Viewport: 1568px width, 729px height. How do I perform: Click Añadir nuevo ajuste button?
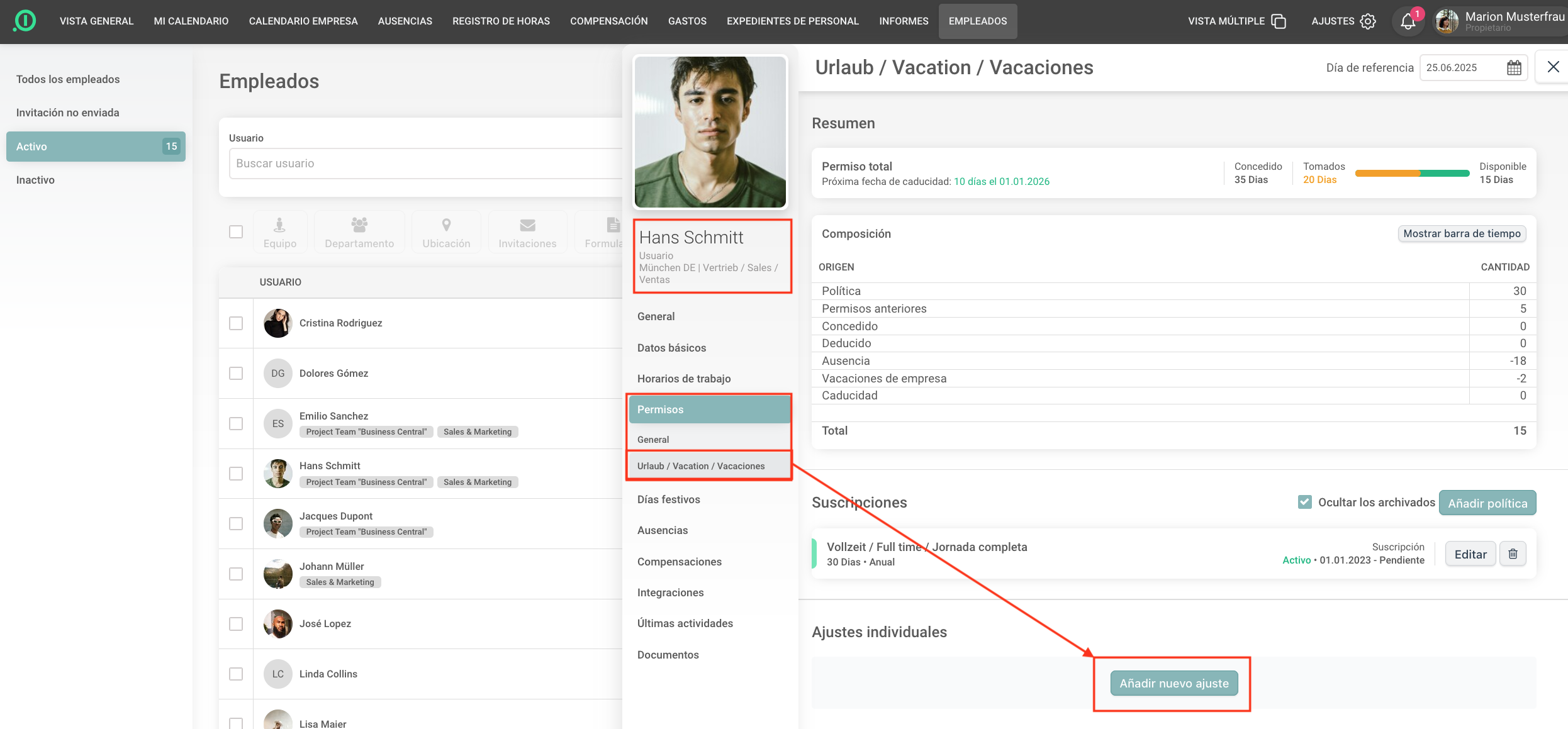(x=1173, y=683)
